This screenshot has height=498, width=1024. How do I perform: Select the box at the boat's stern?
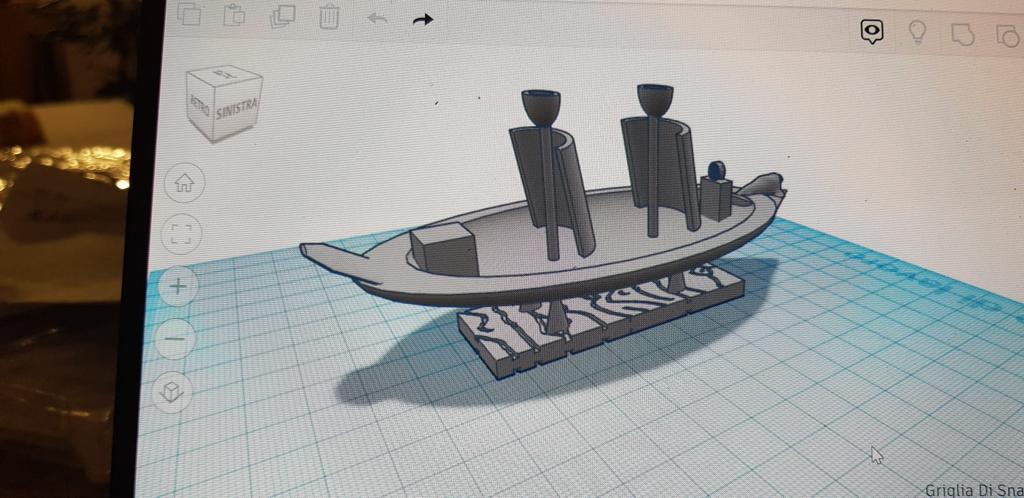(x=444, y=249)
